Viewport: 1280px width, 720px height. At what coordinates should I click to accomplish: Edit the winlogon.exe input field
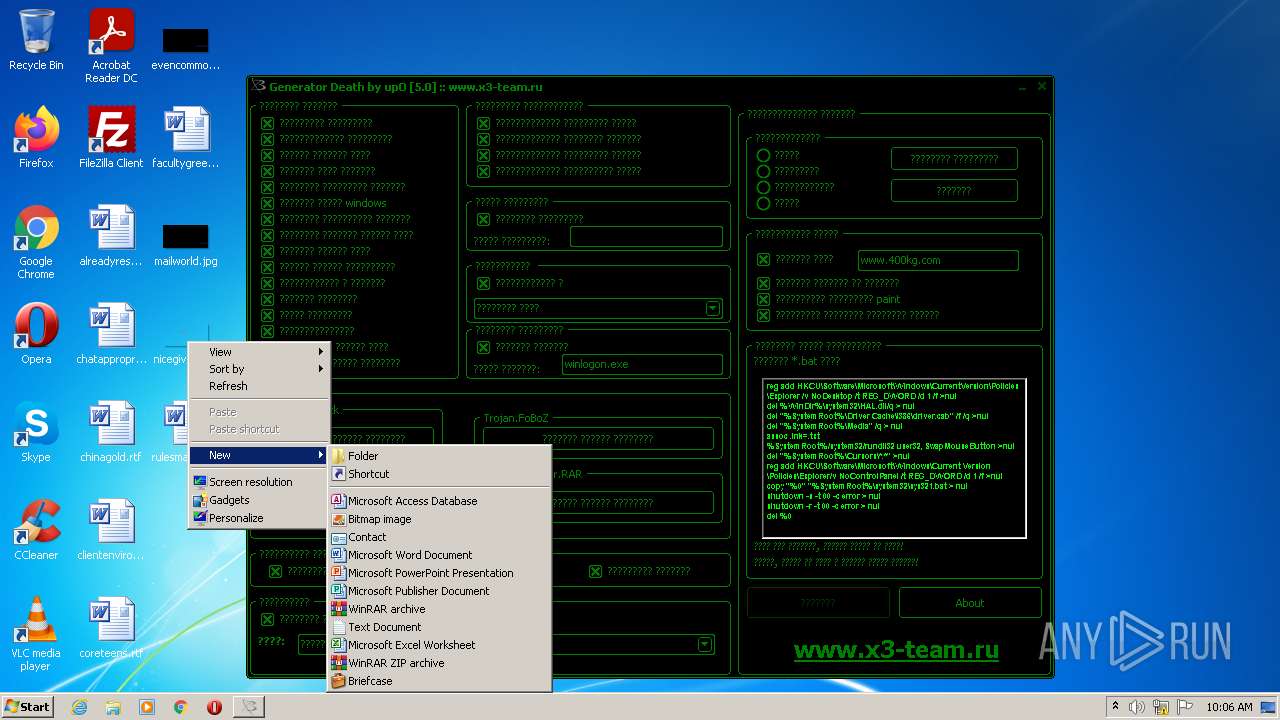point(642,364)
